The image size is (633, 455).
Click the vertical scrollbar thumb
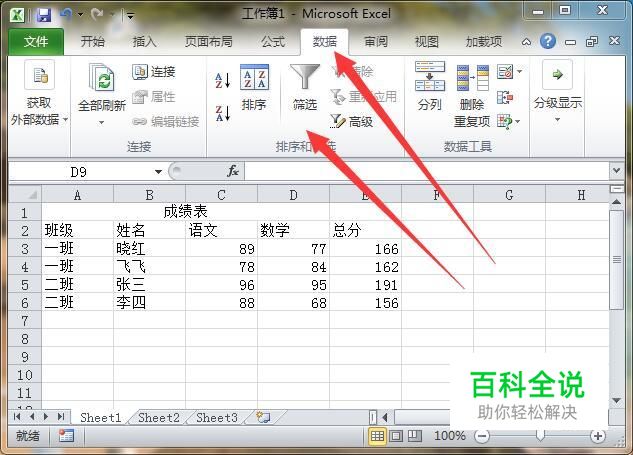pyautogui.click(x=616, y=259)
